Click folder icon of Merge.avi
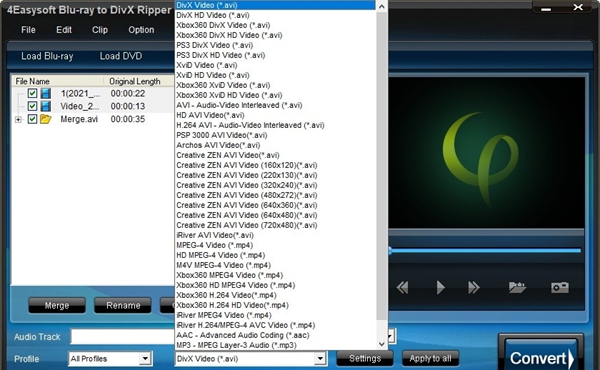This screenshot has width=600, height=370. click(x=46, y=119)
